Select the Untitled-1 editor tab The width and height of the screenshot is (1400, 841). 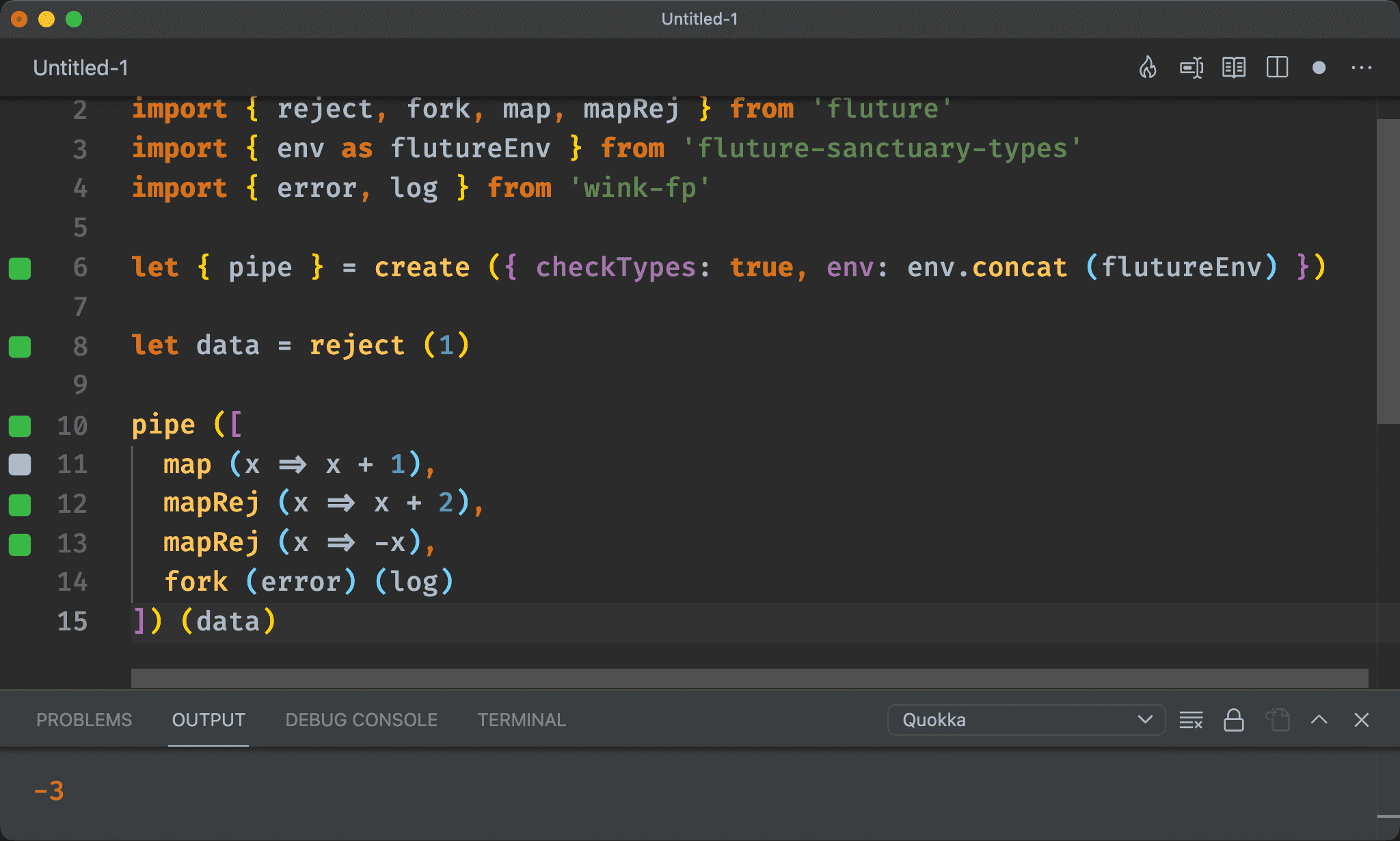[x=81, y=68]
